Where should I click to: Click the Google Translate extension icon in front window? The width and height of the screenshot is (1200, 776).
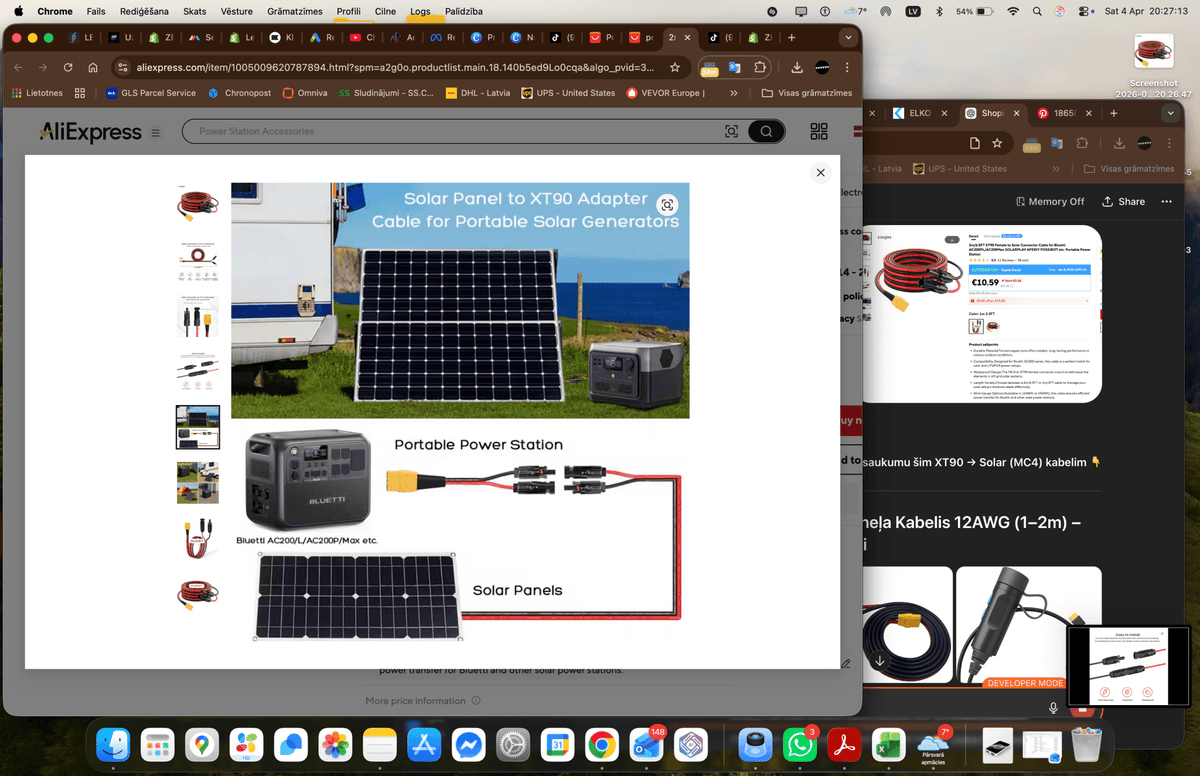pos(735,67)
